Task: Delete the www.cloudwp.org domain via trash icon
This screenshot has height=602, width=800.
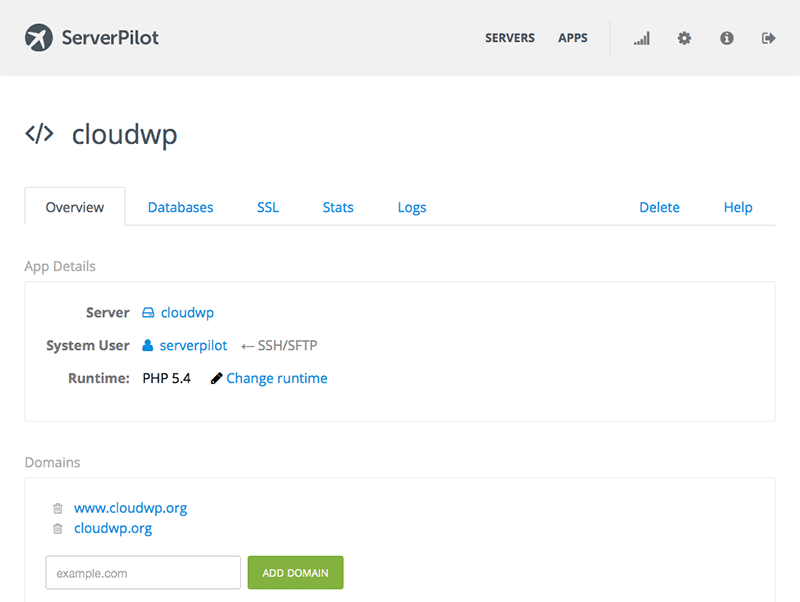Action: point(58,509)
